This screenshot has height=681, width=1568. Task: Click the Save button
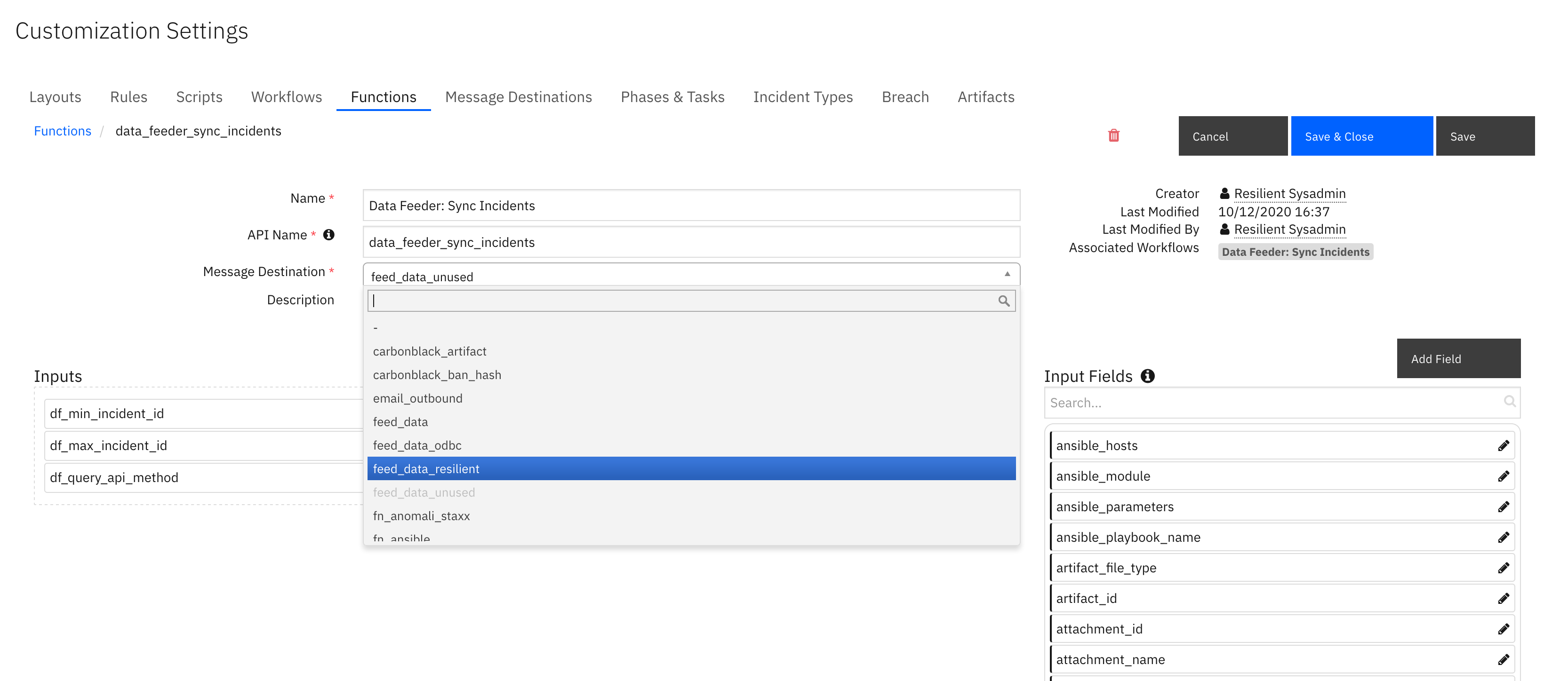[x=1485, y=136]
